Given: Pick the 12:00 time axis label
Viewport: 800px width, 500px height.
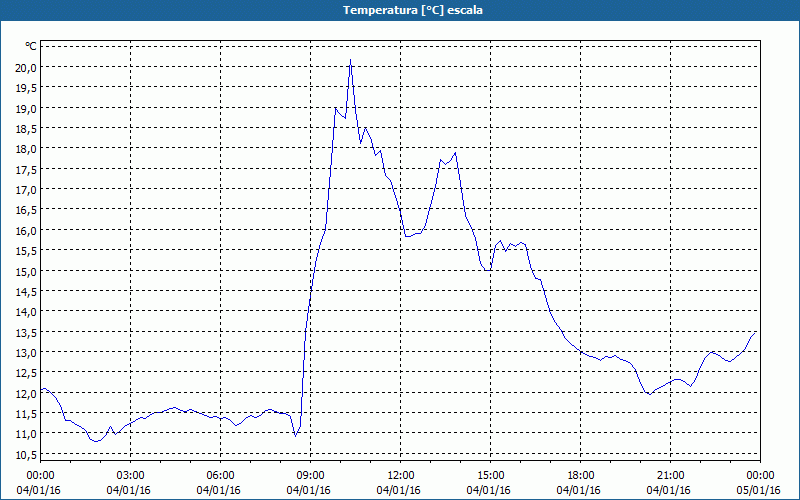Looking at the screenshot, I should [400, 476].
